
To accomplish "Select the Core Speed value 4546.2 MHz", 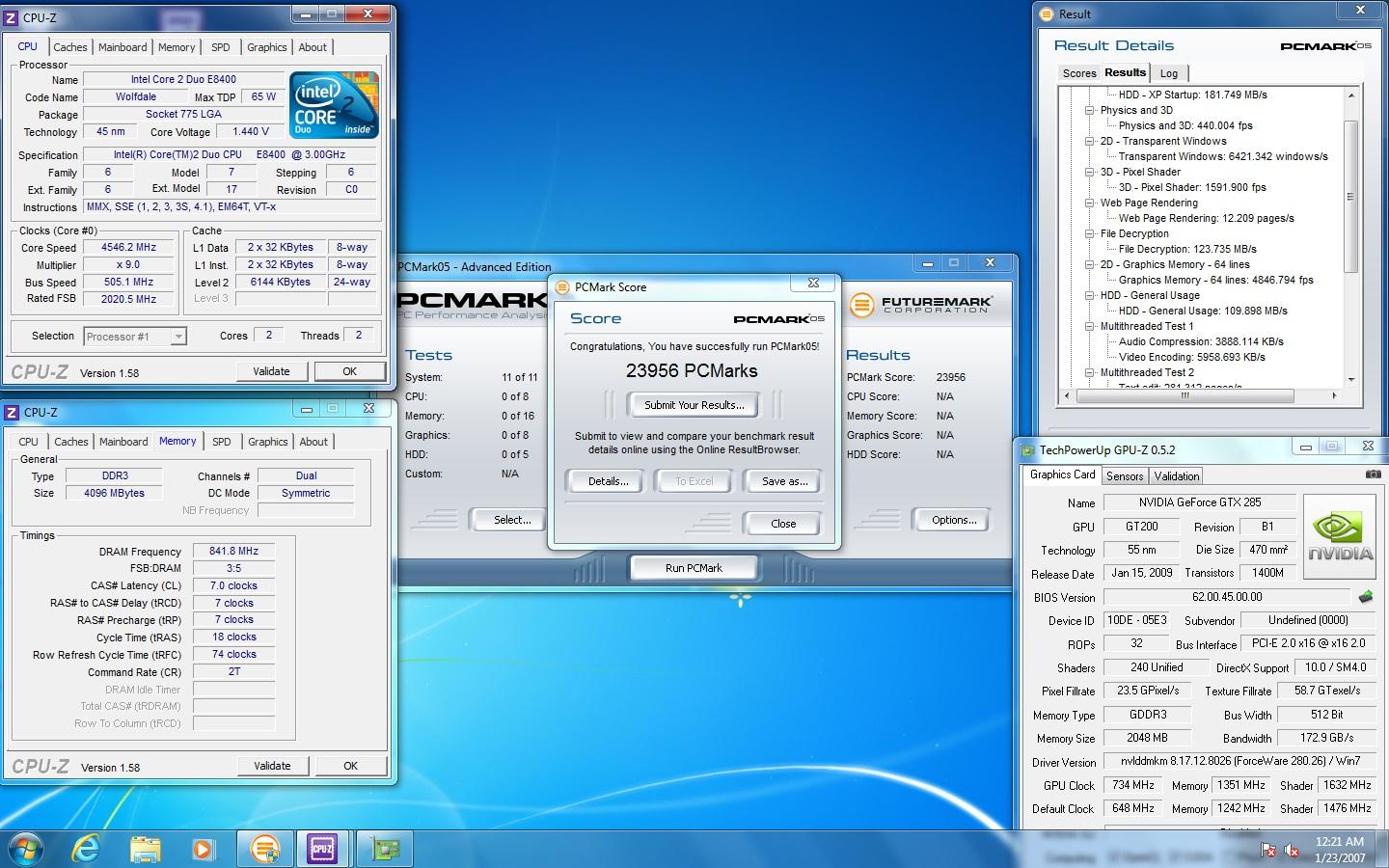I will tap(129, 248).
